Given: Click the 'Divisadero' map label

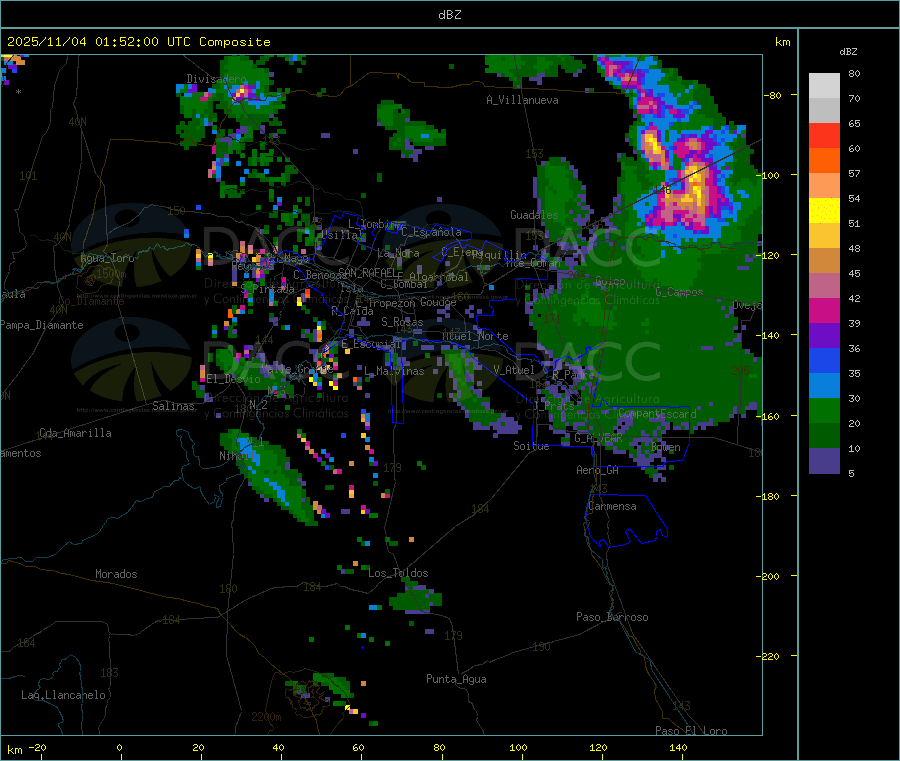Looking at the screenshot, I should coord(216,79).
